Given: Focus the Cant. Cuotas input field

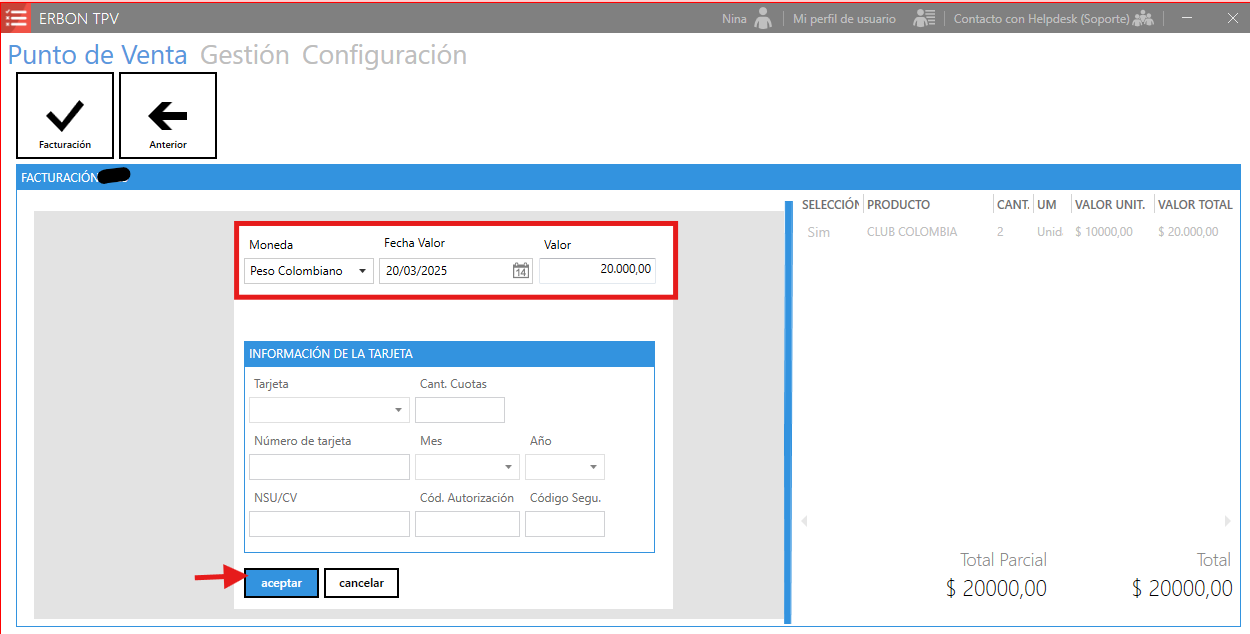Looking at the screenshot, I should (459, 410).
